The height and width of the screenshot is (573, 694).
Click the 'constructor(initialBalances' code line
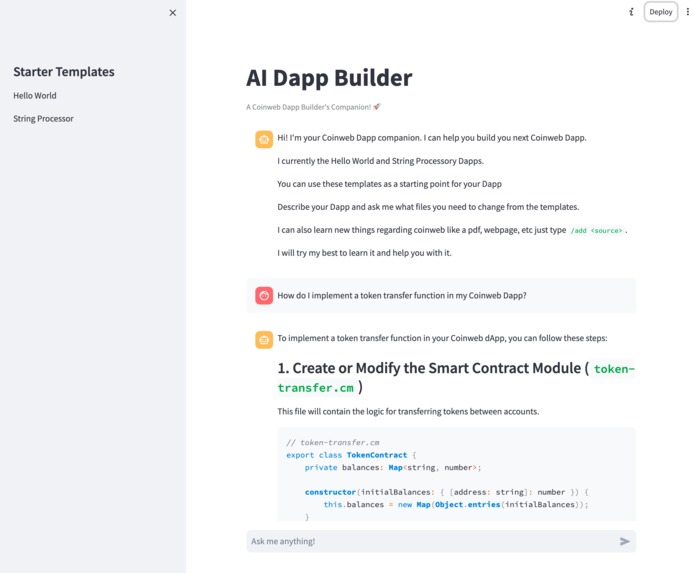click(x=446, y=492)
